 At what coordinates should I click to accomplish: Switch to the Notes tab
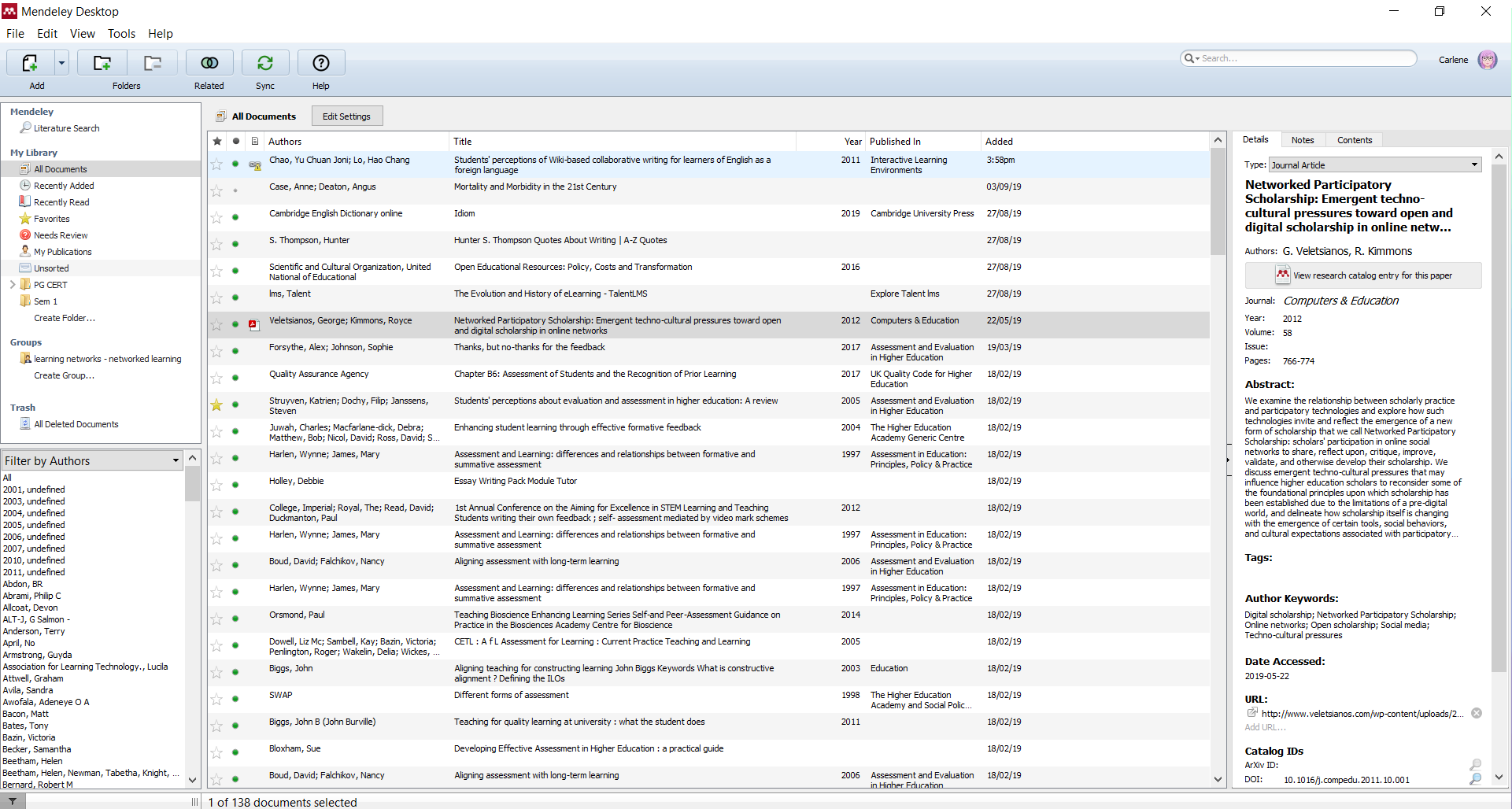pos(1303,139)
